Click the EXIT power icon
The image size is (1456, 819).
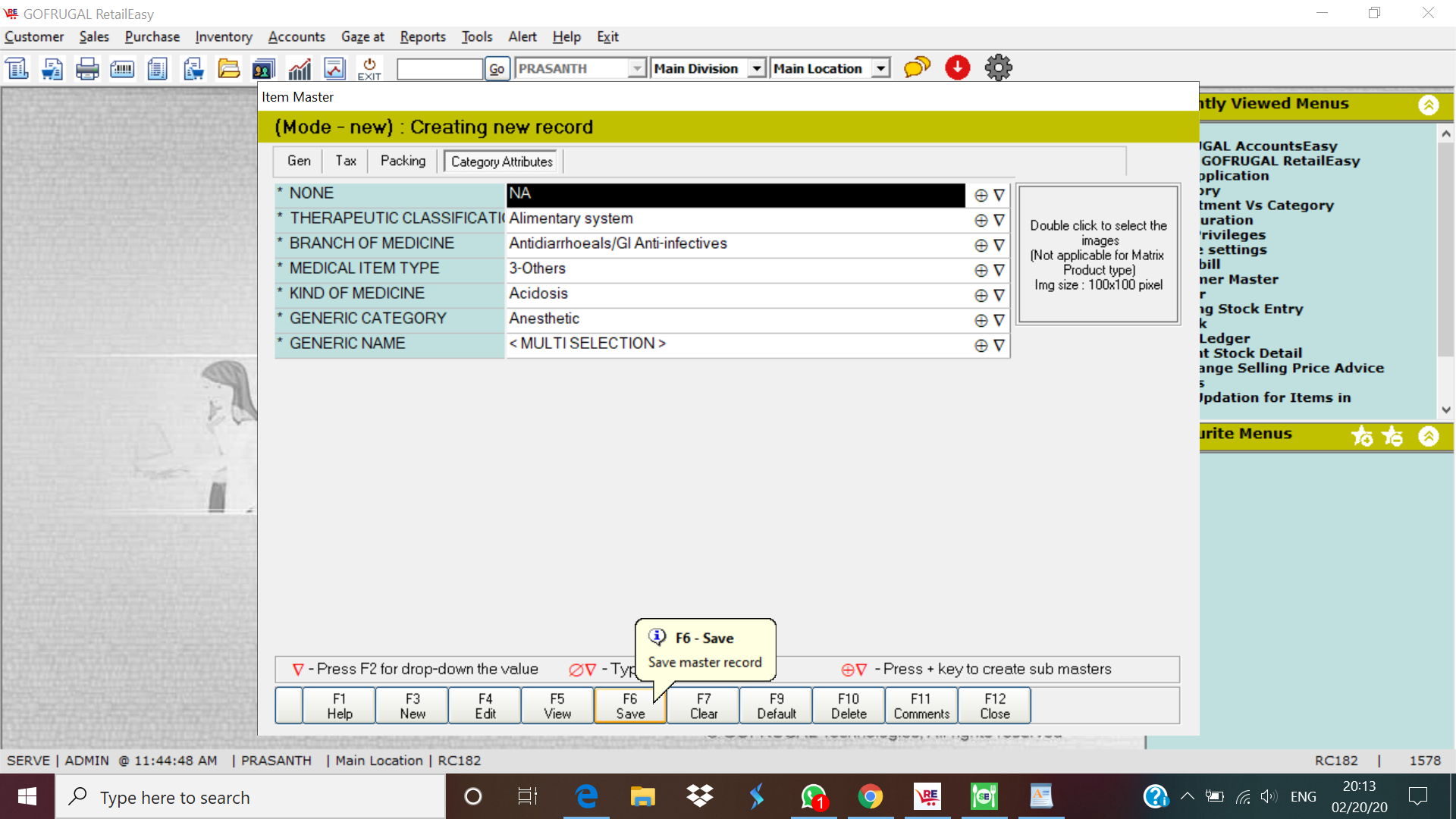click(369, 69)
